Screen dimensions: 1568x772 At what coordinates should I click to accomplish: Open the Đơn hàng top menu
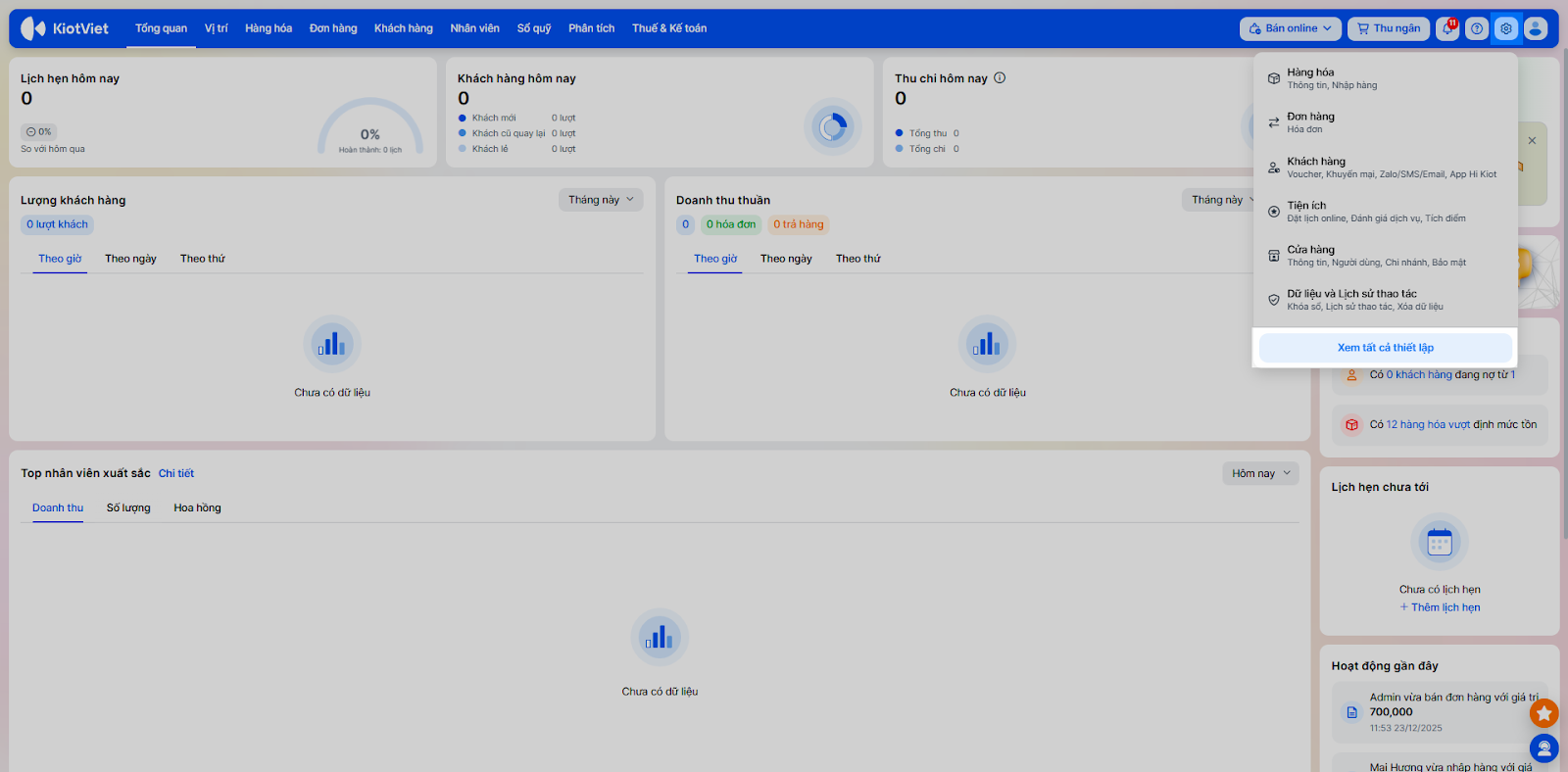pos(333,28)
